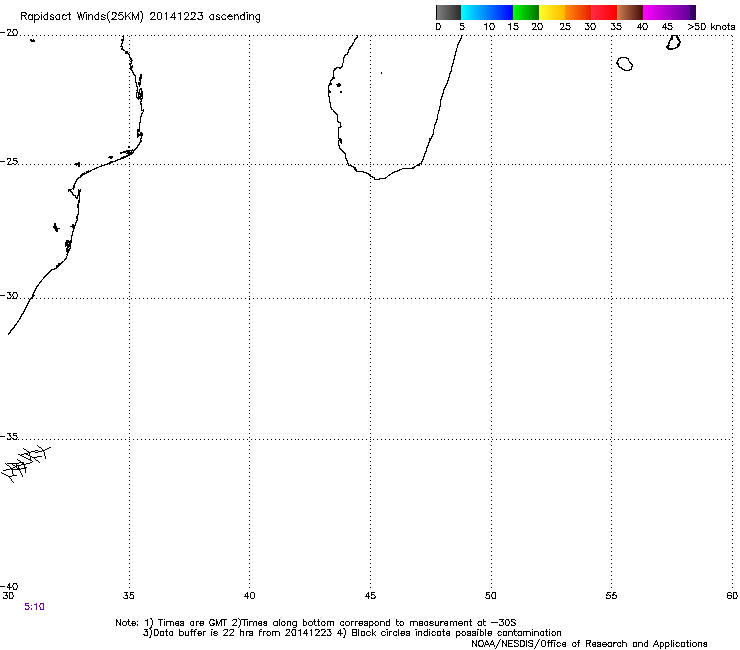Select the yellow 20-25 knots color band
Screen dimensions: 740x650
click(x=552, y=12)
